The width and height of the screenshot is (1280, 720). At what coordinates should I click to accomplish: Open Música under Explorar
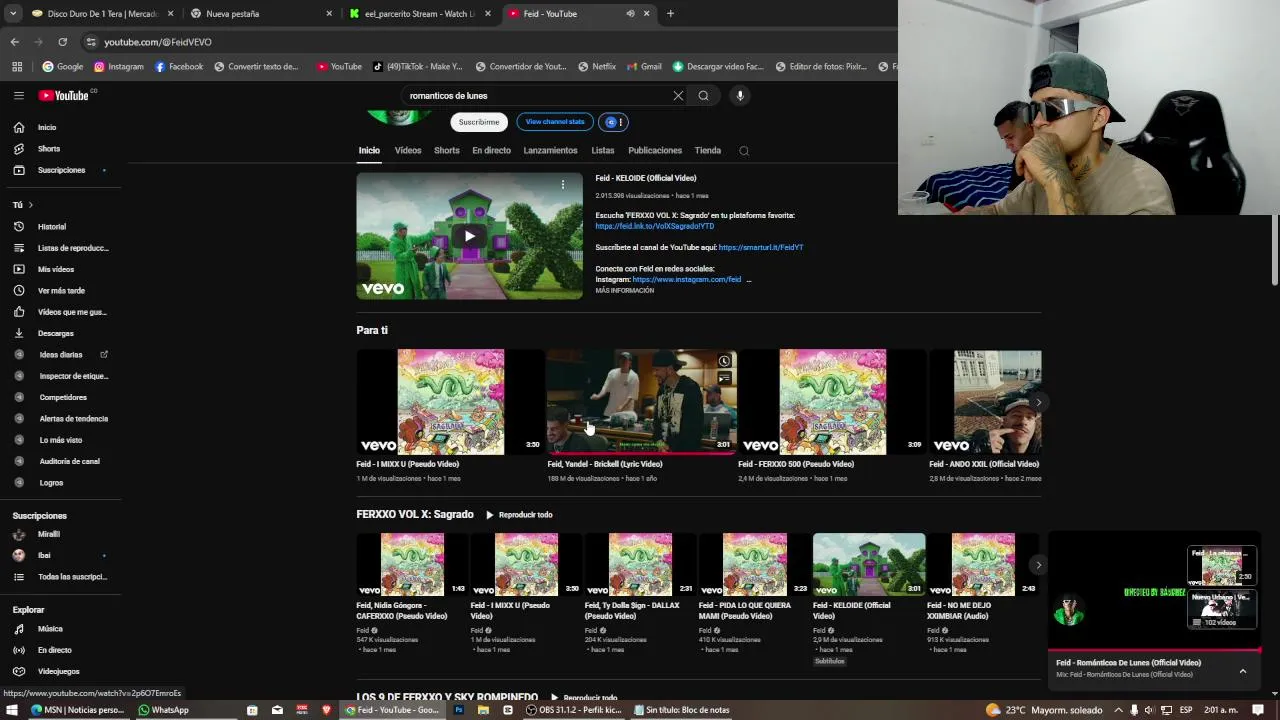[x=50, y=629]
